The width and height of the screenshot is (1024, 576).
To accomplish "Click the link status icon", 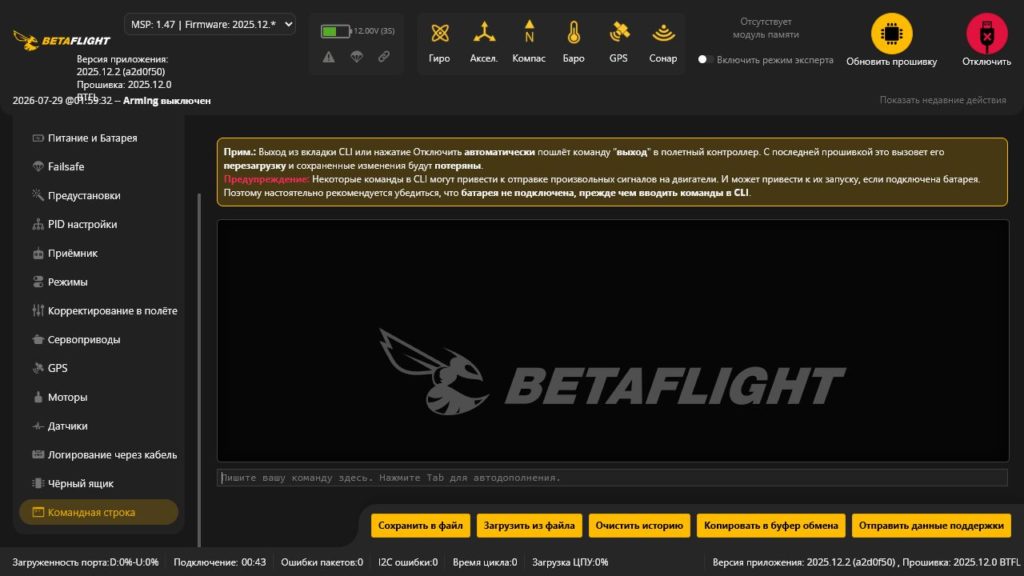I will (x=384, y=57).
